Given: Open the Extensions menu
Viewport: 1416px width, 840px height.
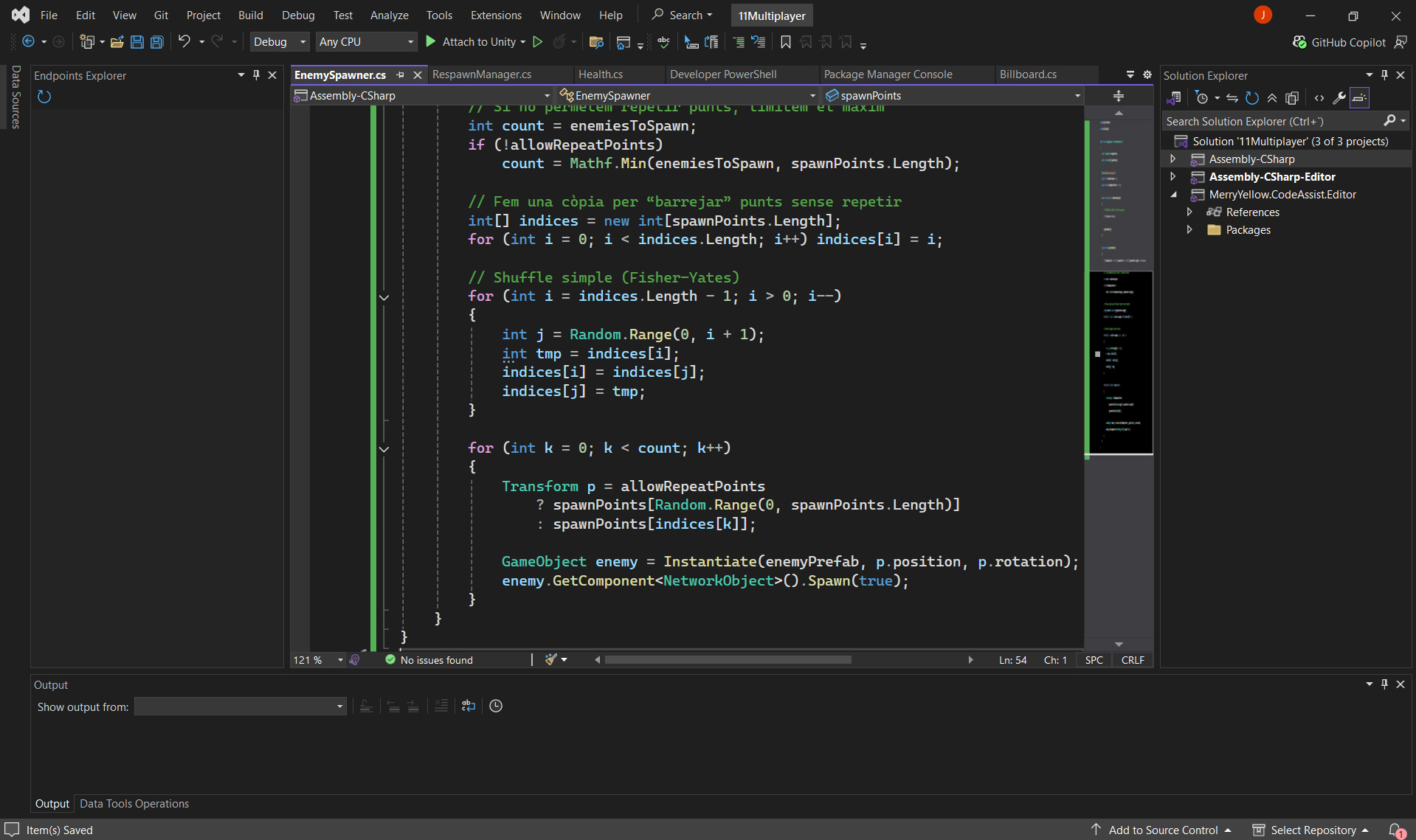Looking at the screenshot, I should tap(496, 15).
